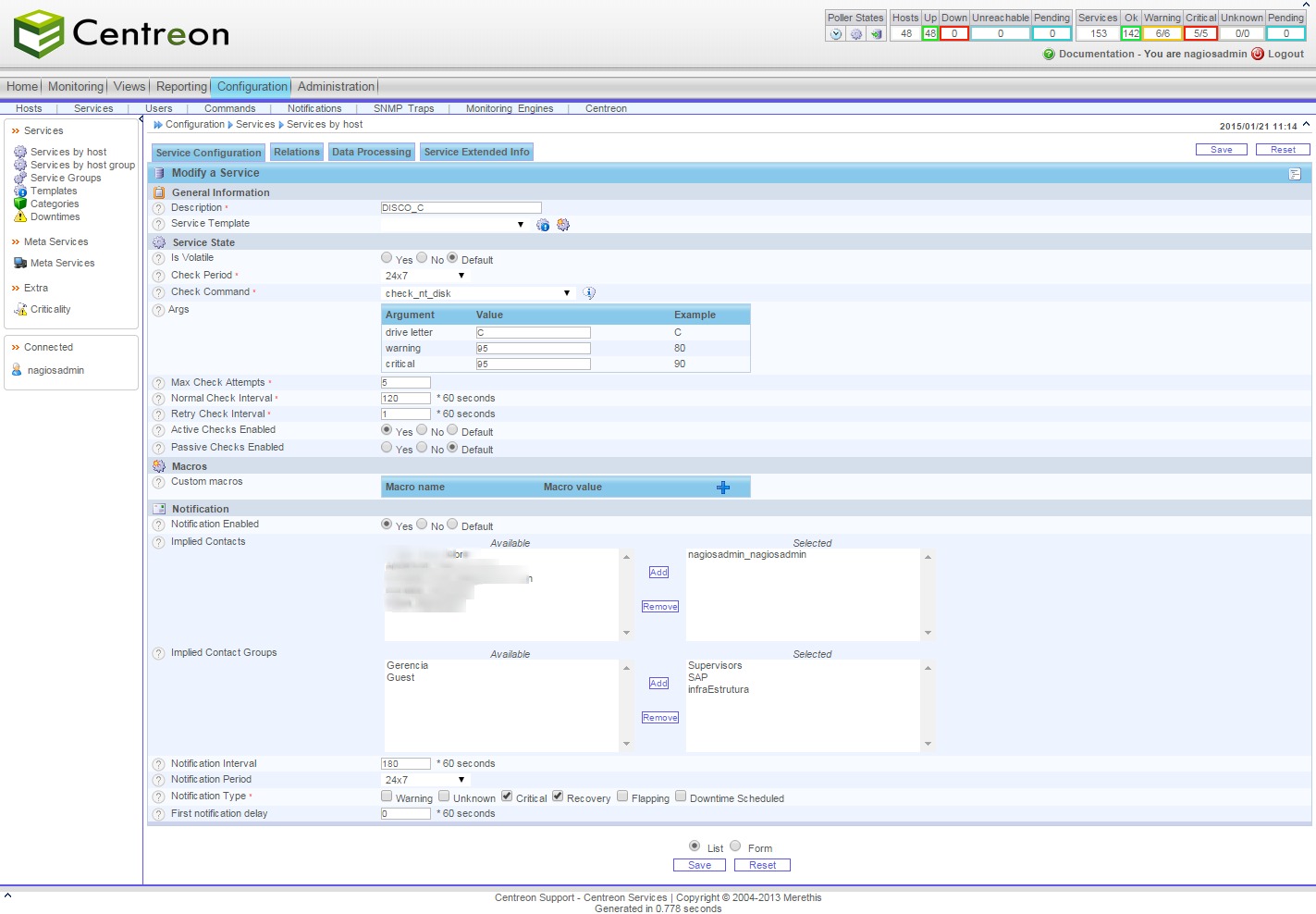
Task: Click the Service Groups gears icon
Action: click(20, 178)
